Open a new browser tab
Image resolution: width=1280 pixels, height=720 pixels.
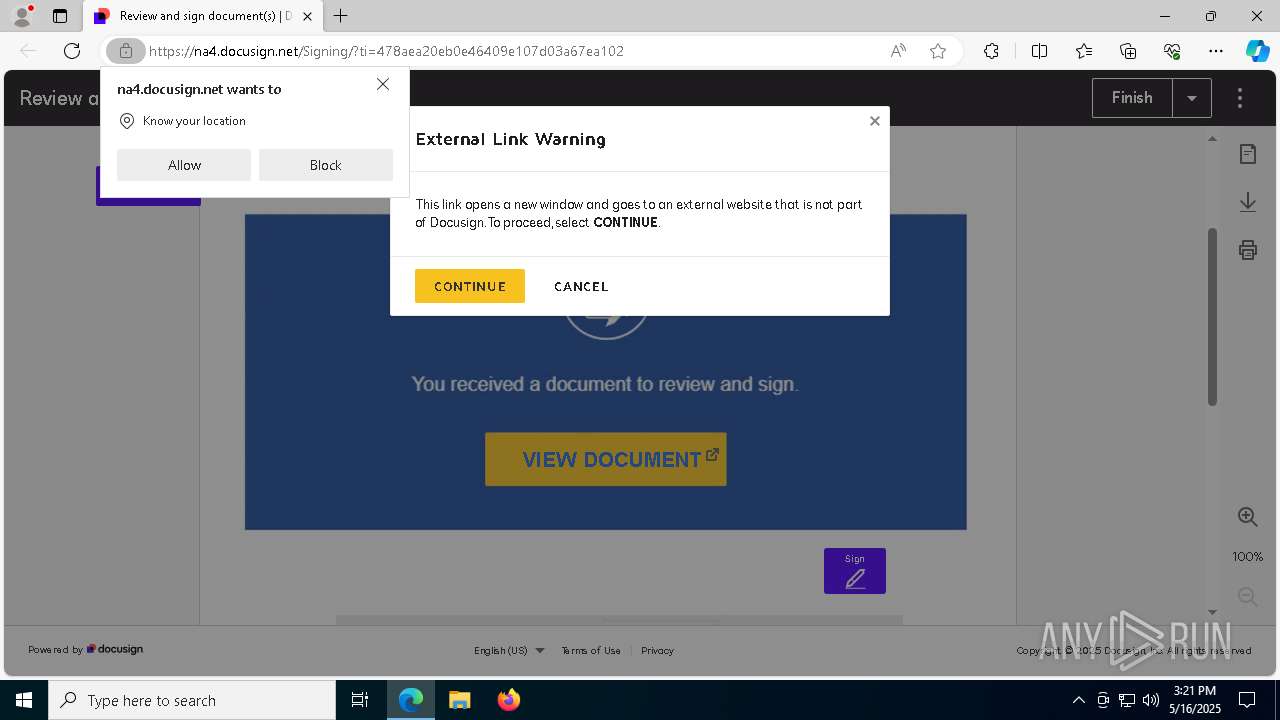click(341, 16)
